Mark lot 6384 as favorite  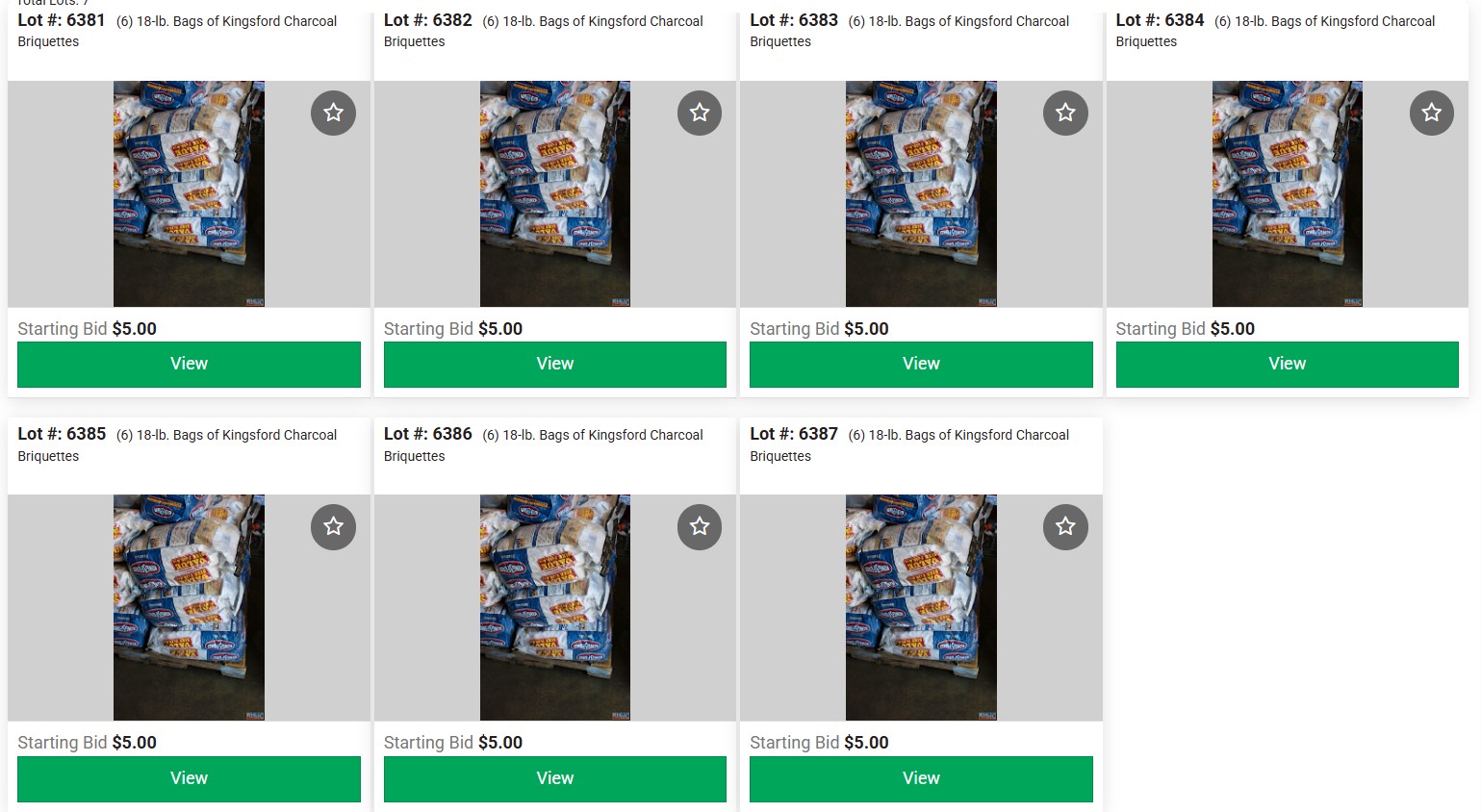1432,113
